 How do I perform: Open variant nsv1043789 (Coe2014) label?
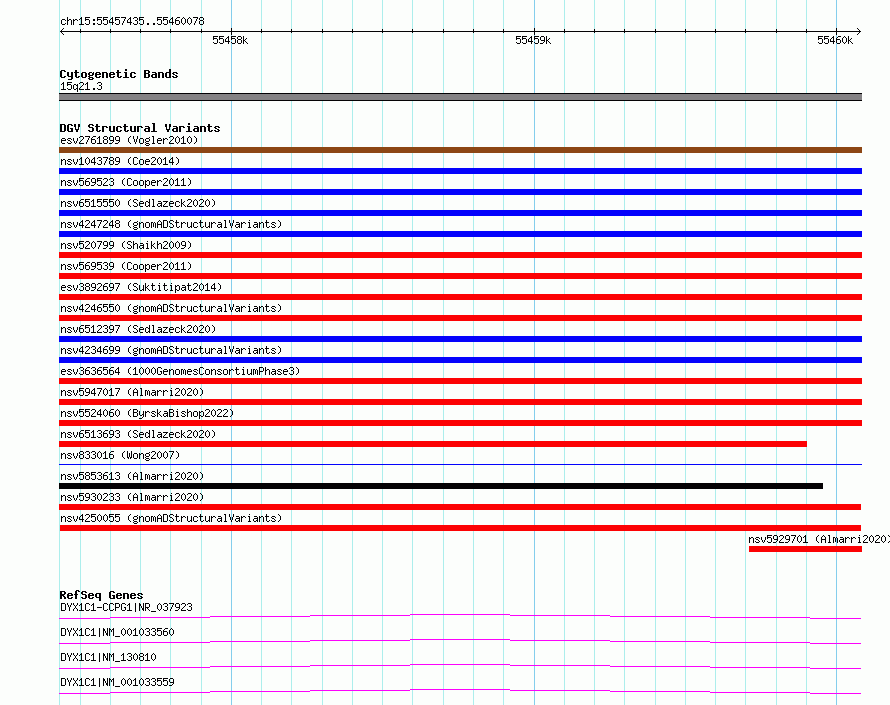coord(120,161)
